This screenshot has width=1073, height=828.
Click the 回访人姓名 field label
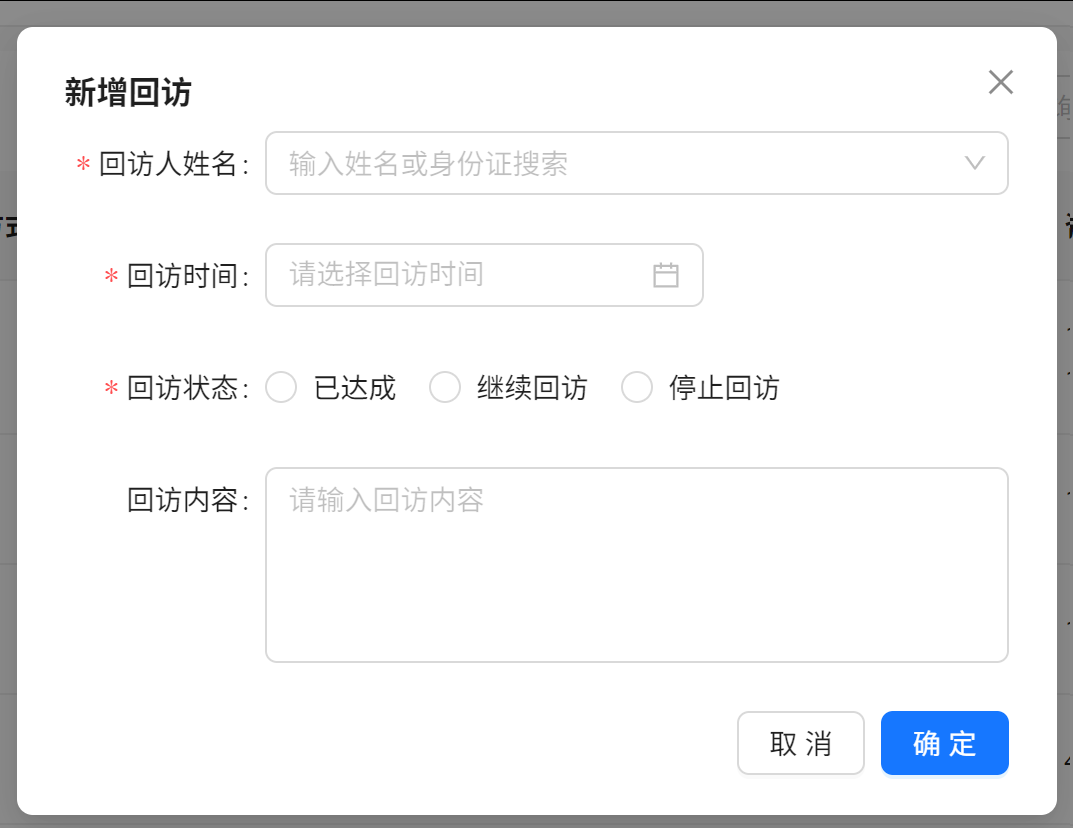click(x=172, y=164)
